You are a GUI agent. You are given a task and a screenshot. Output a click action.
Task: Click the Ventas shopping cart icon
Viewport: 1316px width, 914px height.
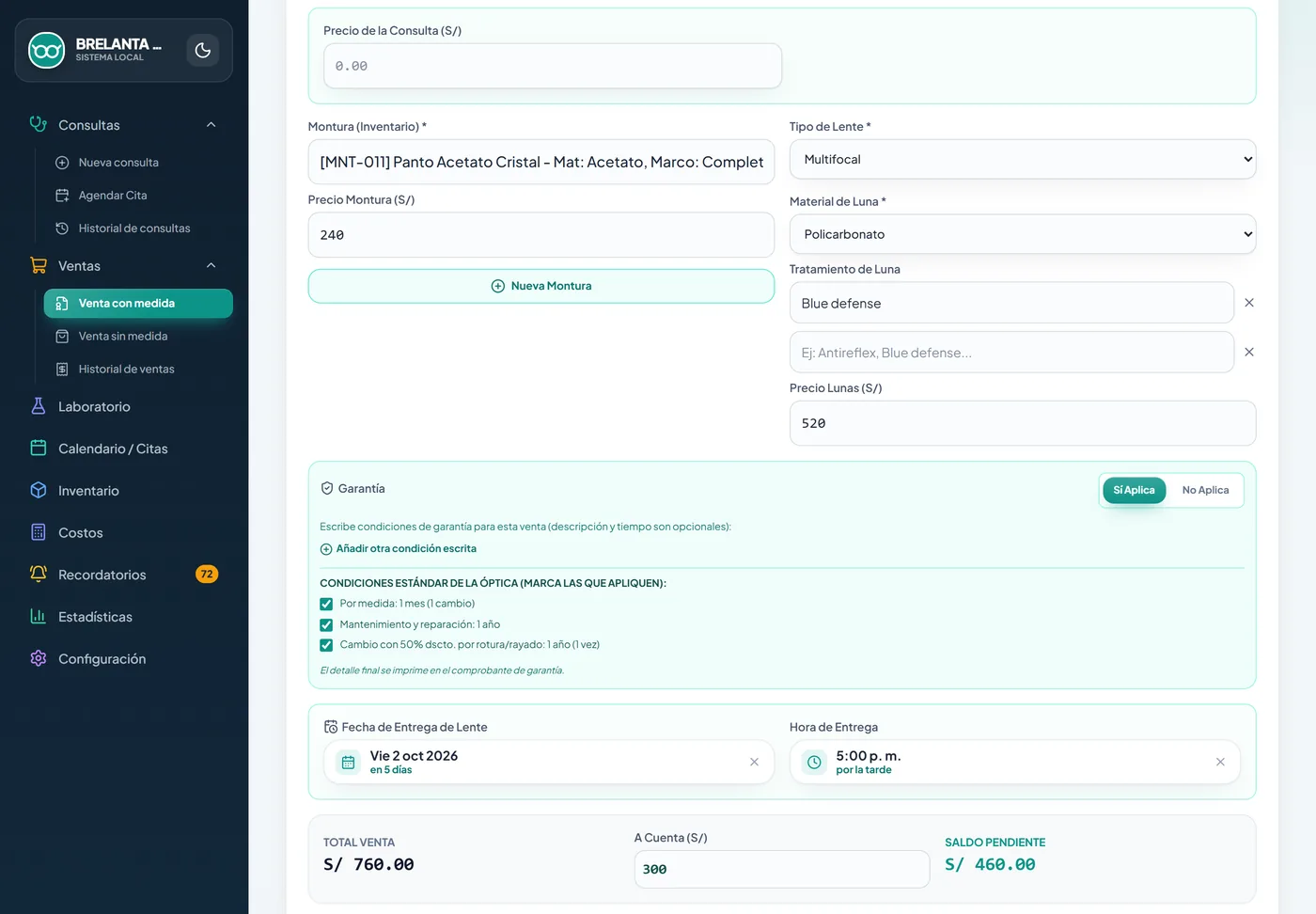click(x=39, y=265)
